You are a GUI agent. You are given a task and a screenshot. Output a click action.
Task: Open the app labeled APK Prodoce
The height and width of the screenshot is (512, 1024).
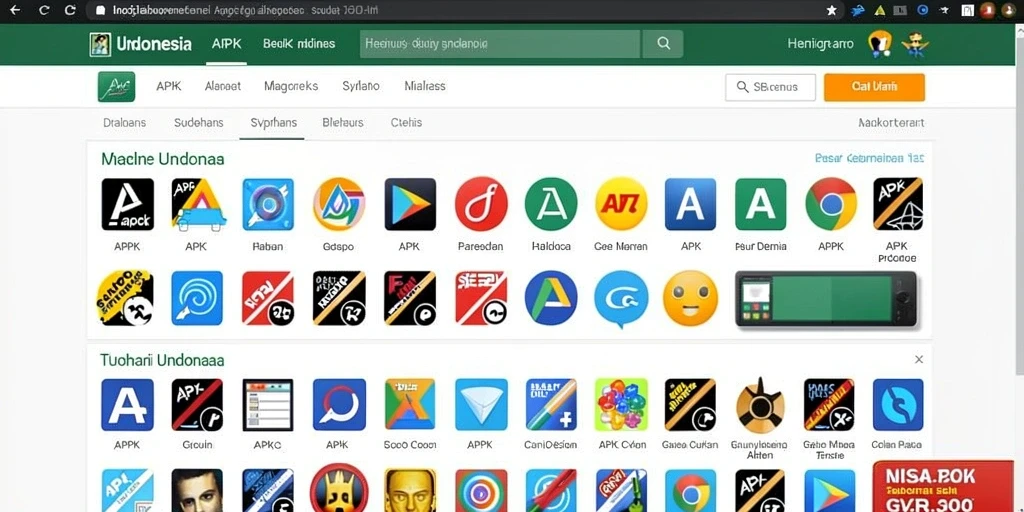tap(898, 204)
